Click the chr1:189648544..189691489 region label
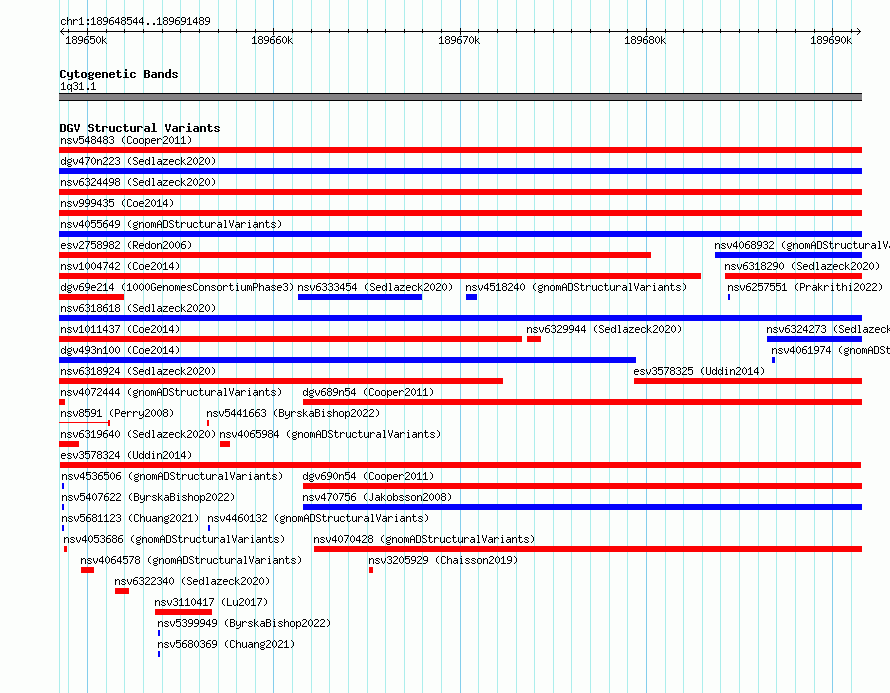Screen dimensions: 890x693 (x=135, y=21)
